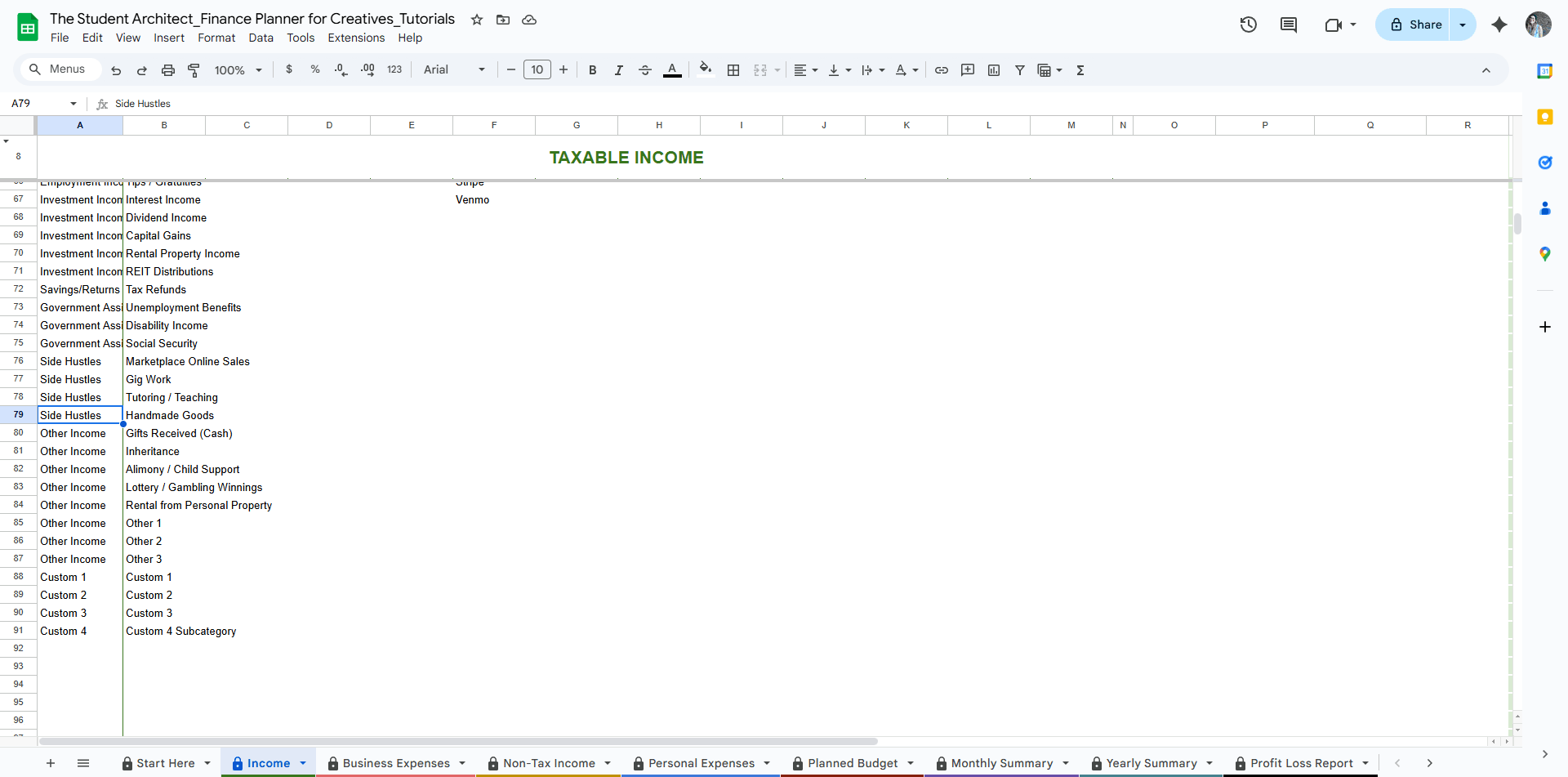The width and height of the screenshot is (1568, 777).
Task: Open all comments icon
Action: pyautogui.click(x=1289, y=25)
